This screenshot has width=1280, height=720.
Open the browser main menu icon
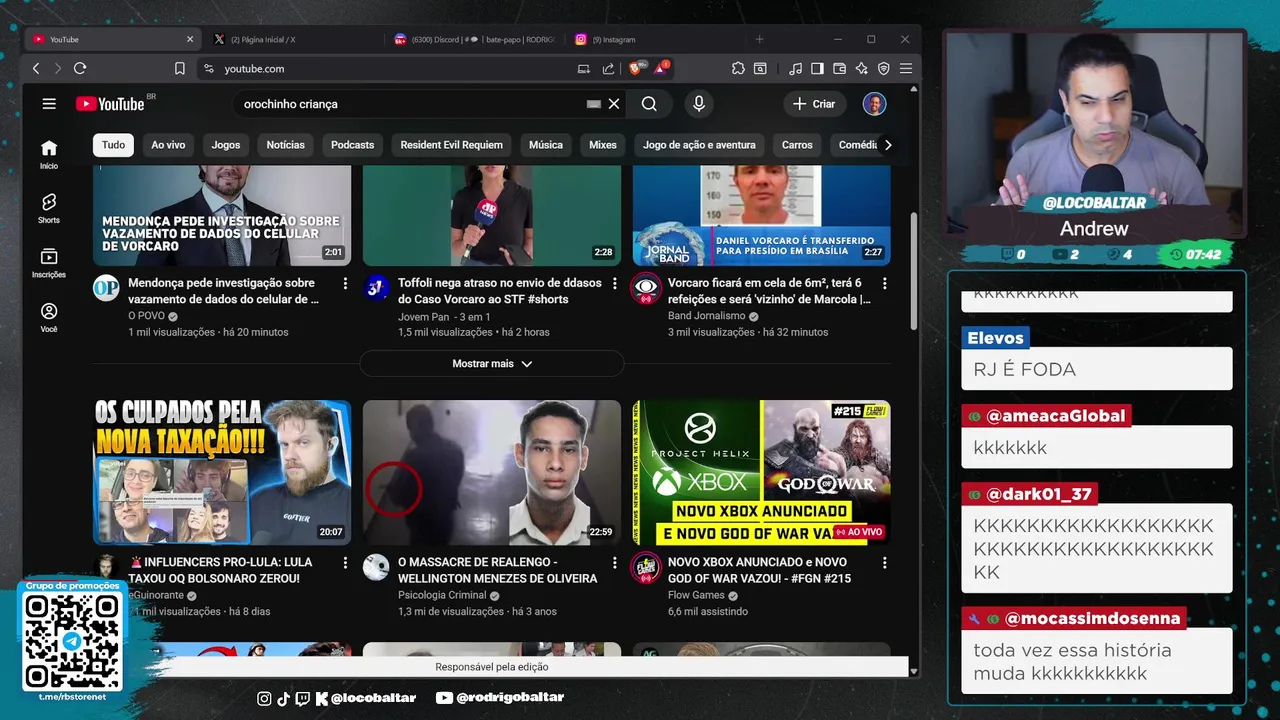tap(905, 69)
